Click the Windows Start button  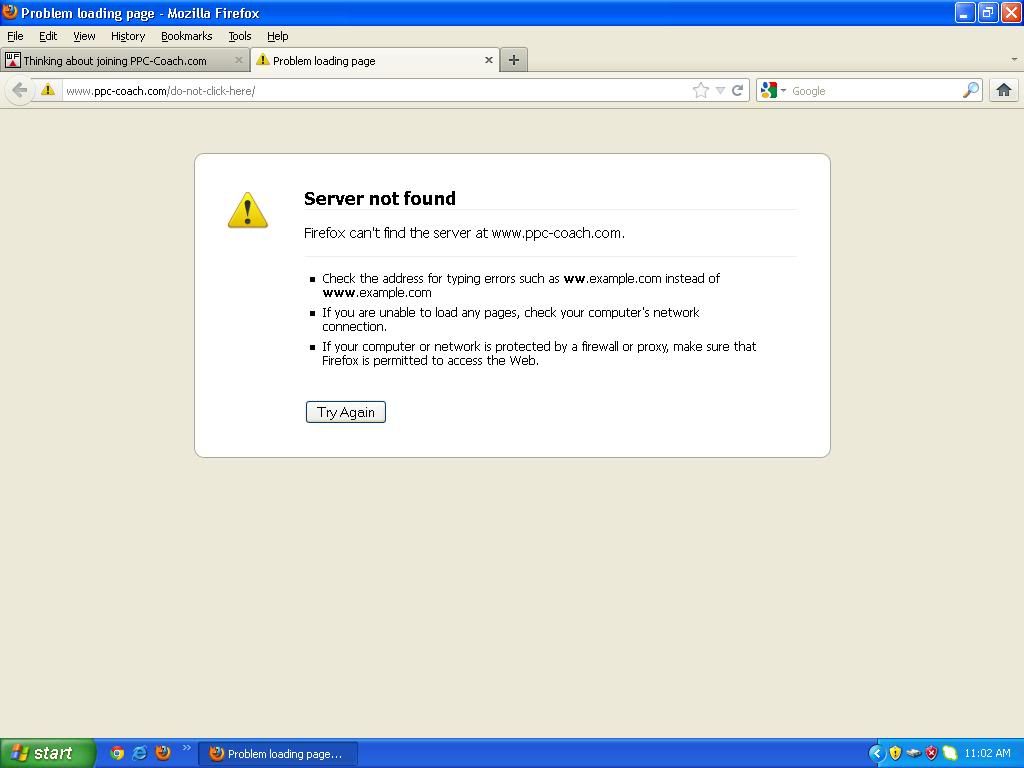pyautogui.click(x=47, y=753)
